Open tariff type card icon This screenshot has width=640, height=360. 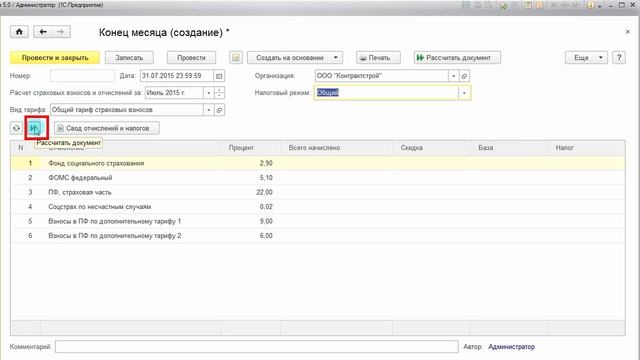(219, 110)
